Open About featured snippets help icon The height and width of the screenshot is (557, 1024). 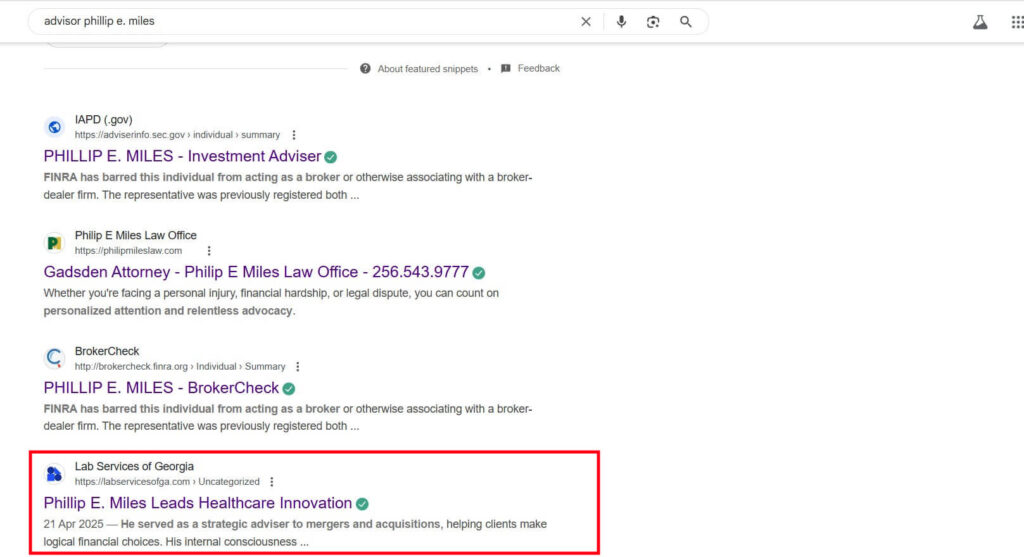tap(365, 69)
